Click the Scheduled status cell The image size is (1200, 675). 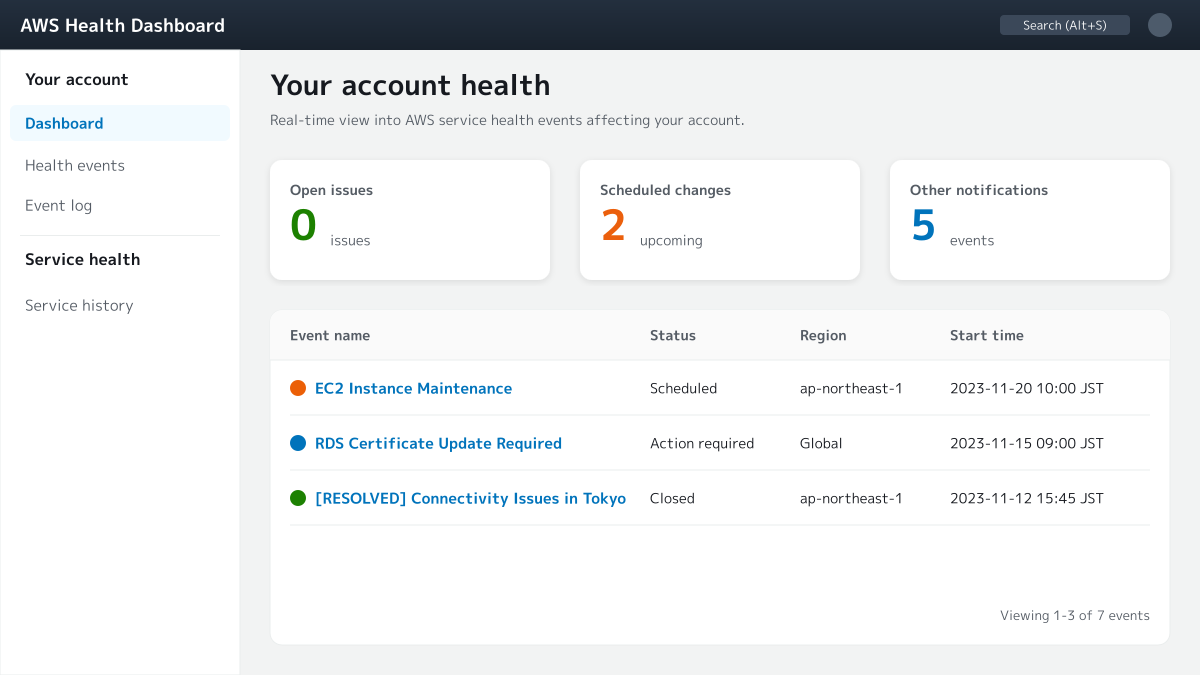[x=683, y=388]
